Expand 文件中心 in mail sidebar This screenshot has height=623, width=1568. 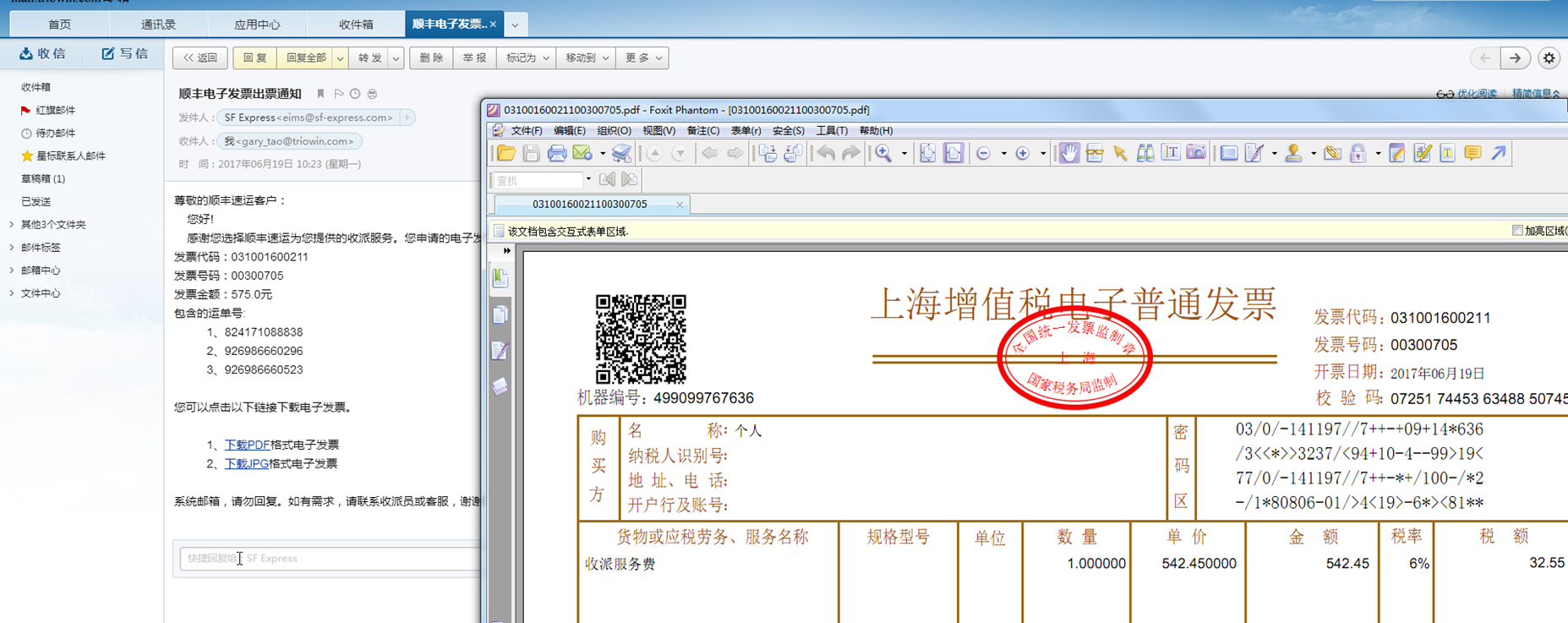pyautogui.click(x=12, y=293)
